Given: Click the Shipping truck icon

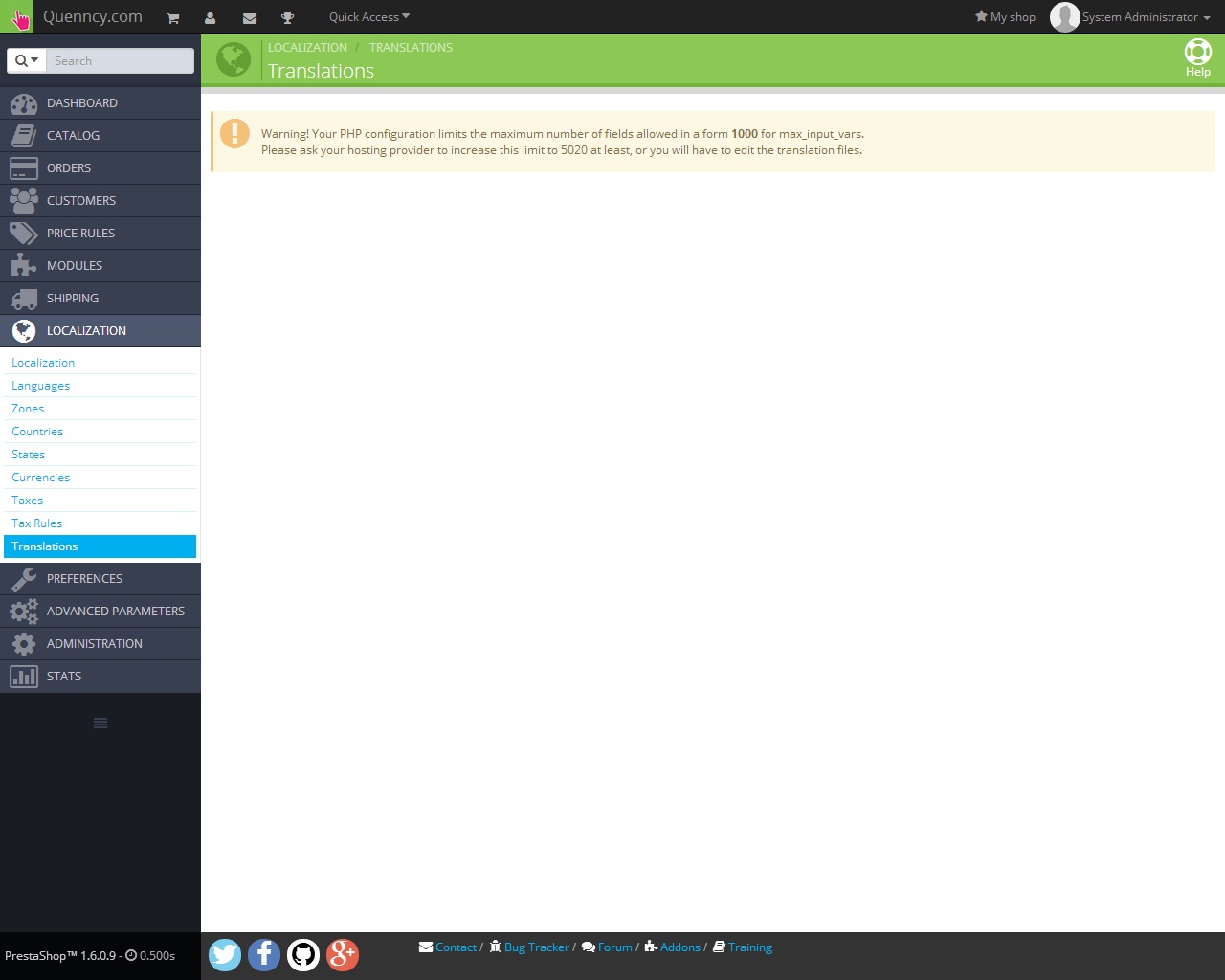Looking at the screenshot, I should point(24,299).
